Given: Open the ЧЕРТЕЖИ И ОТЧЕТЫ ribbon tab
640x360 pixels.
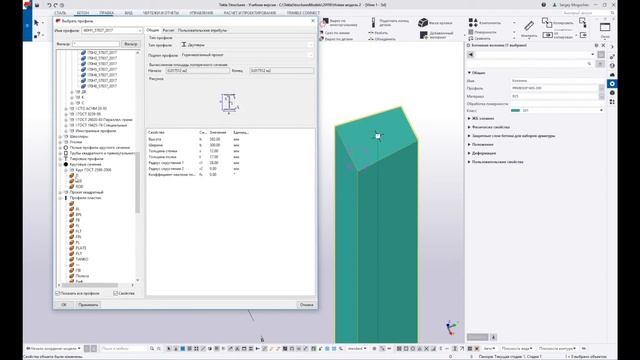Looking at the screenshot, I should [161, 13].
